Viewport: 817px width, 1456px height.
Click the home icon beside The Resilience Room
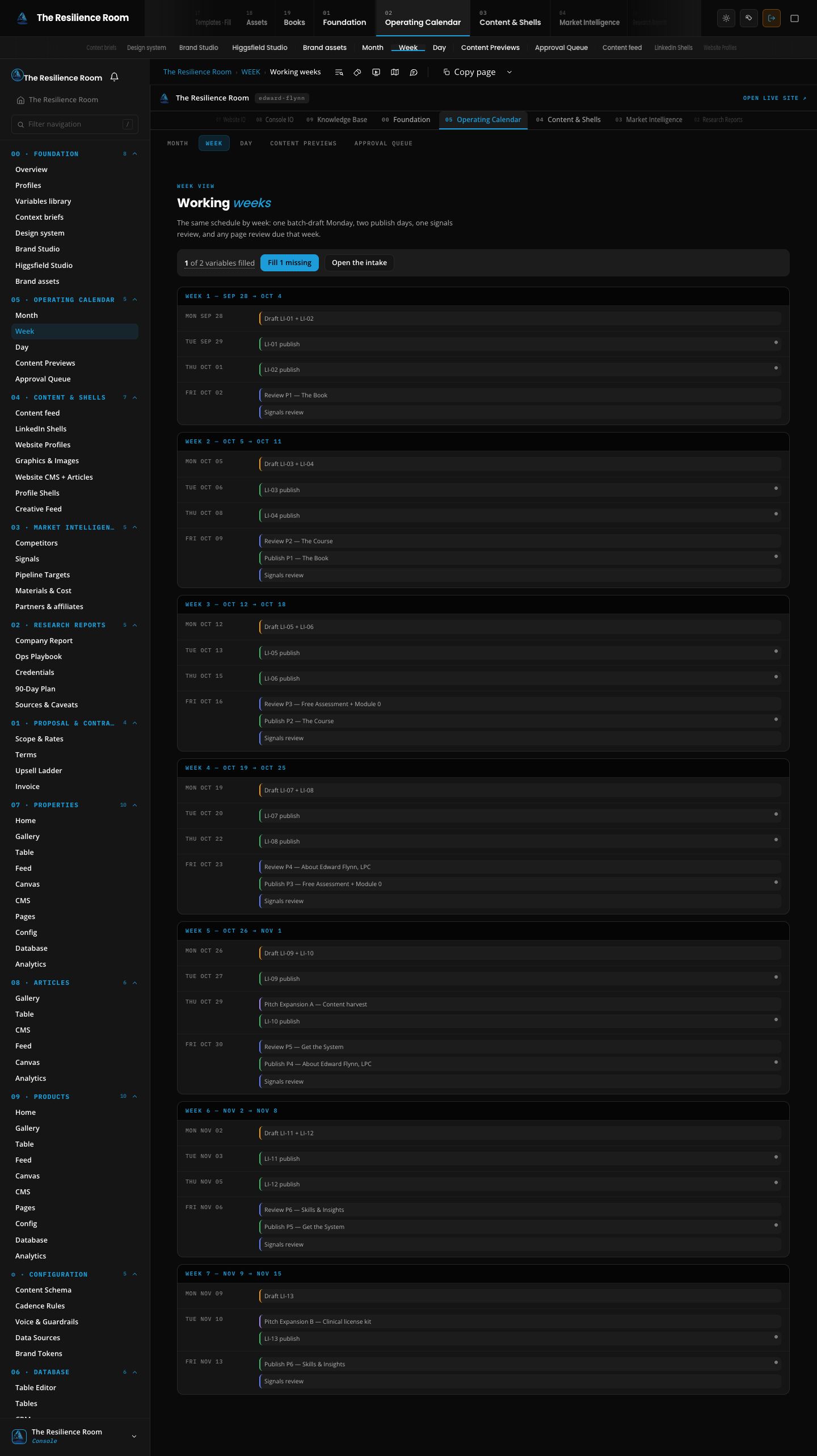click(20, 100)
